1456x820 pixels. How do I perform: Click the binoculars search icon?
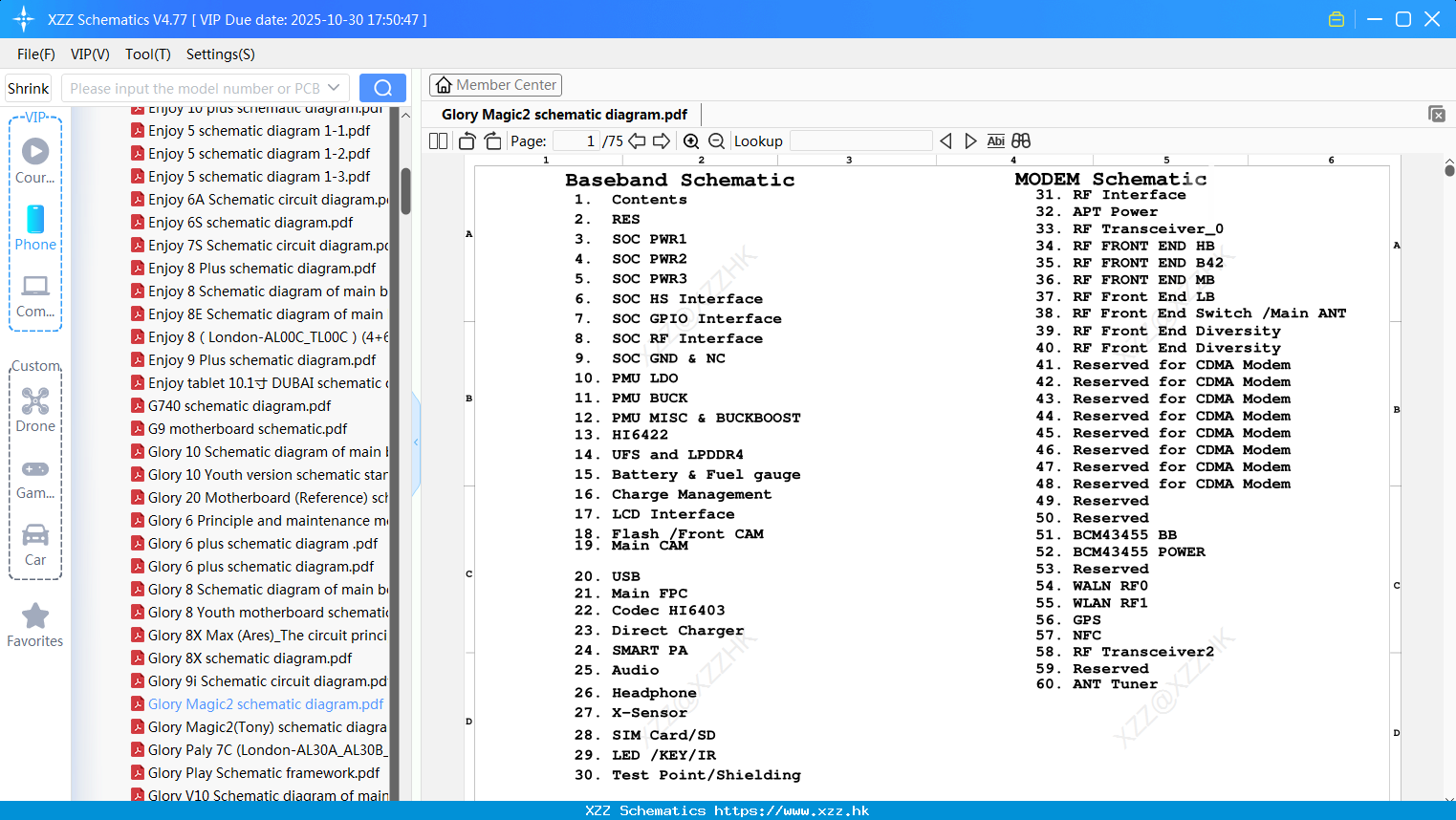pyautogui.click(x=1021, y=141)
